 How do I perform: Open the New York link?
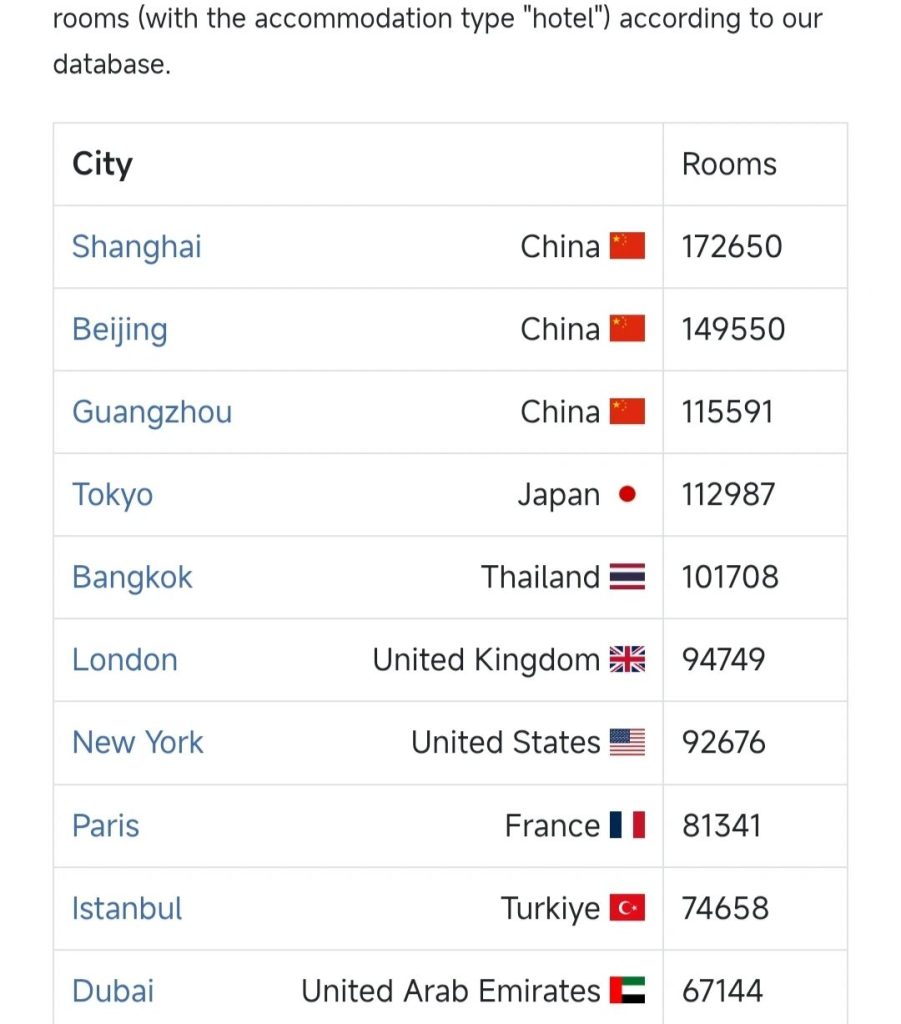point(138,742)
